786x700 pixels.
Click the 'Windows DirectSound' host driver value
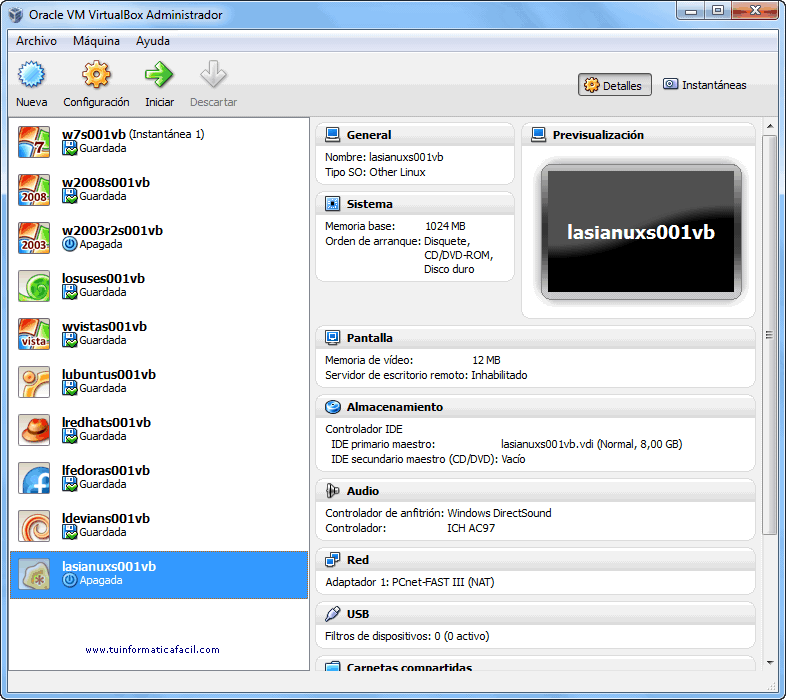click(x=499, y=513)
